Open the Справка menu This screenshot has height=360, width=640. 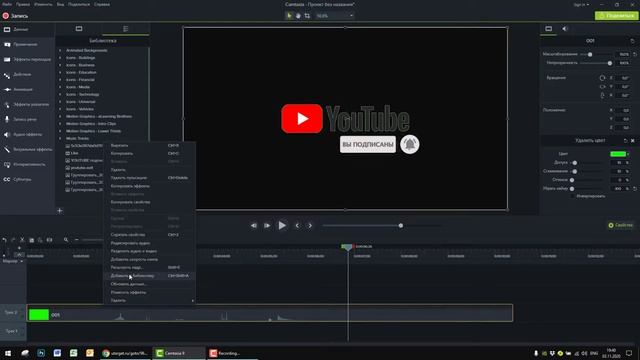tap(102, 4)
